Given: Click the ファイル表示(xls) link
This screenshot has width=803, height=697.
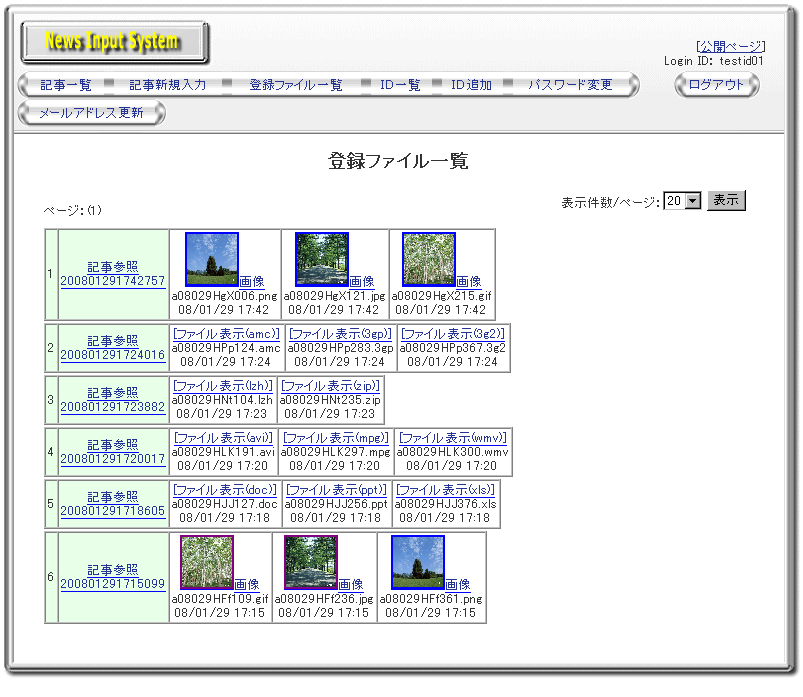Looking at the screenshot, I should (445, 490).
